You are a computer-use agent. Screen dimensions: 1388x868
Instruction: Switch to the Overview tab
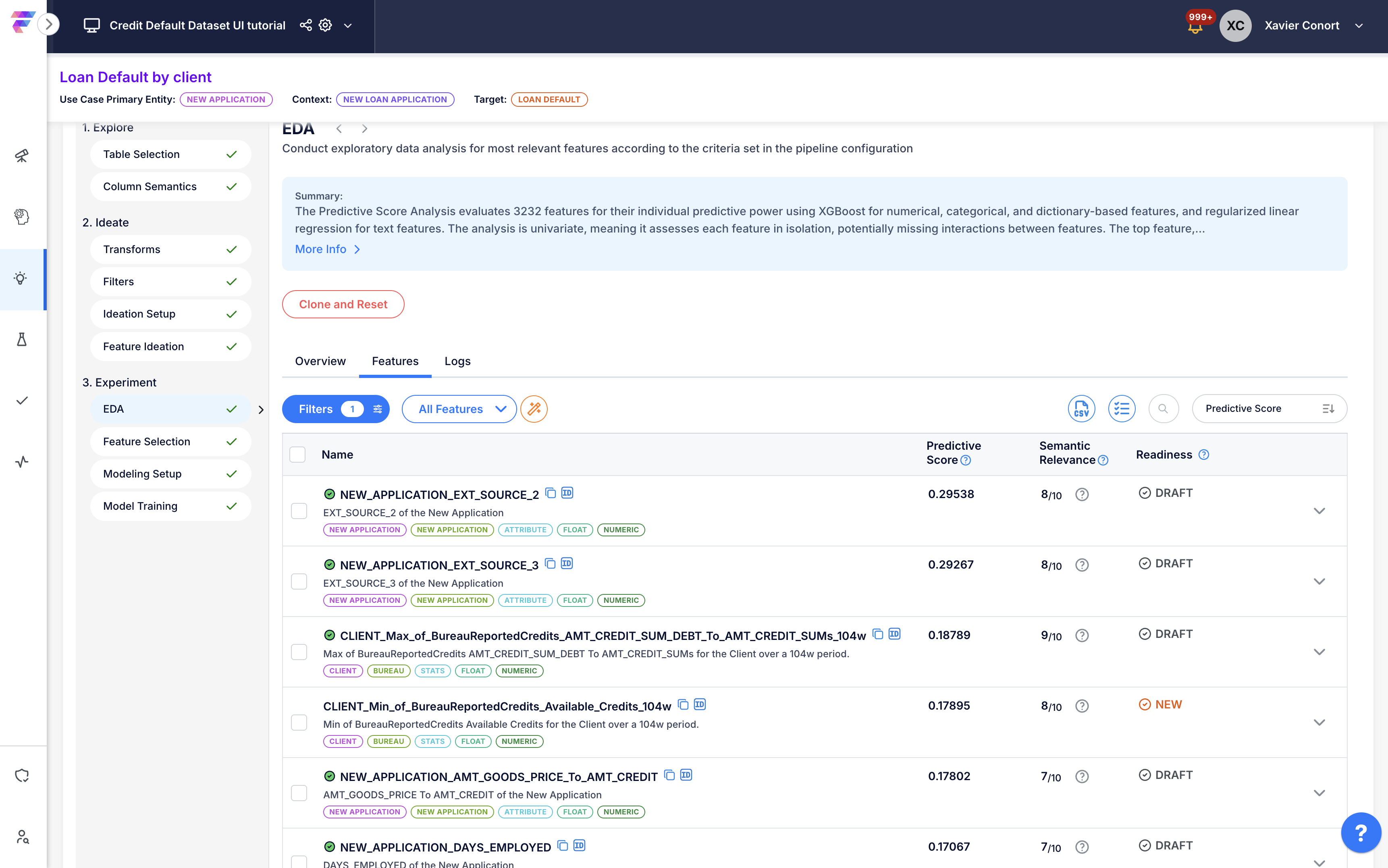pyautogui.click(x=320, y=361)
